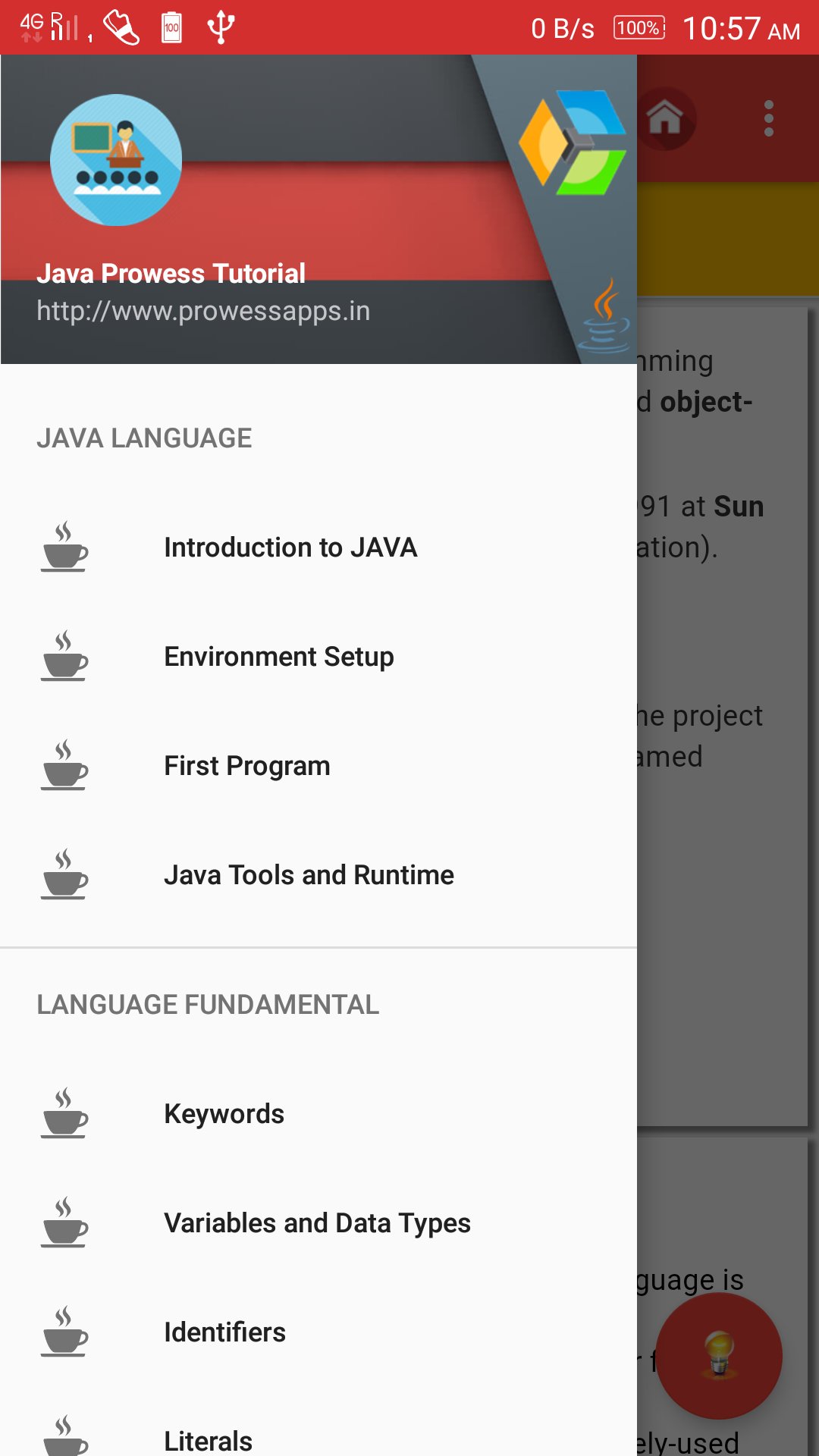The width and height of the screenshot is (819, 1456).
Task: Open the First Program lesson
Action: coord(318,766)
